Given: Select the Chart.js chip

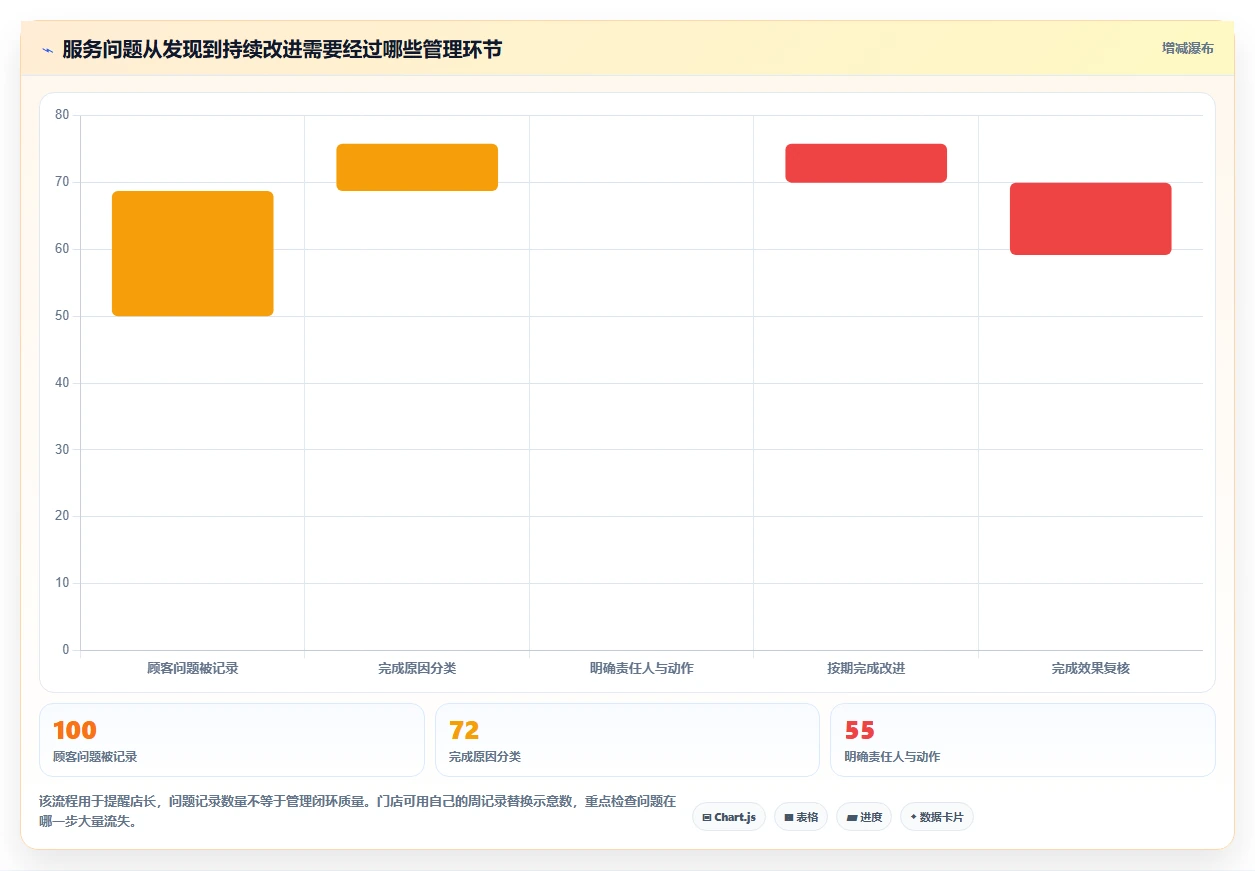Looking at the screenshot, I should click(x=729, y=817).
